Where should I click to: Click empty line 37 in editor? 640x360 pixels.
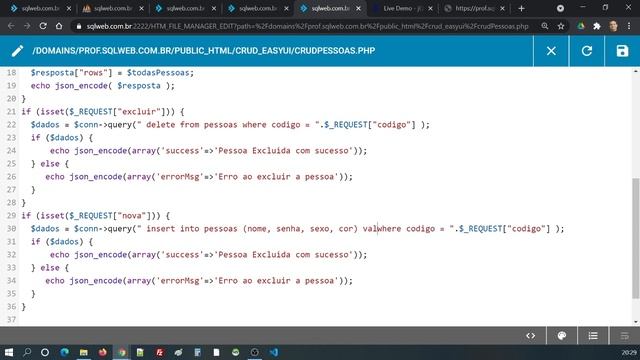tap(324, 320)
